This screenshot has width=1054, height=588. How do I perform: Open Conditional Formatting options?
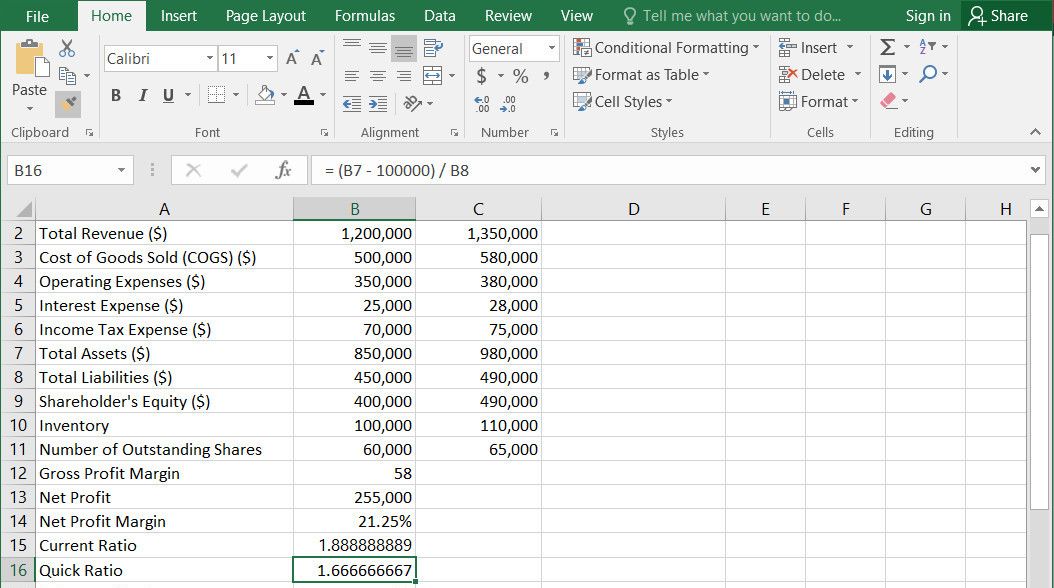[666, 47]
